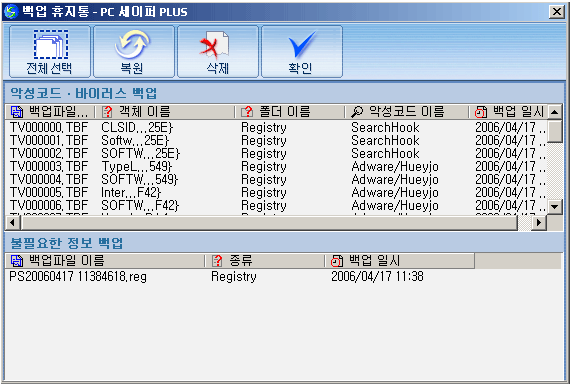
Task: Sort by 객체 이름 column header
Action: [x=164, y=112]
